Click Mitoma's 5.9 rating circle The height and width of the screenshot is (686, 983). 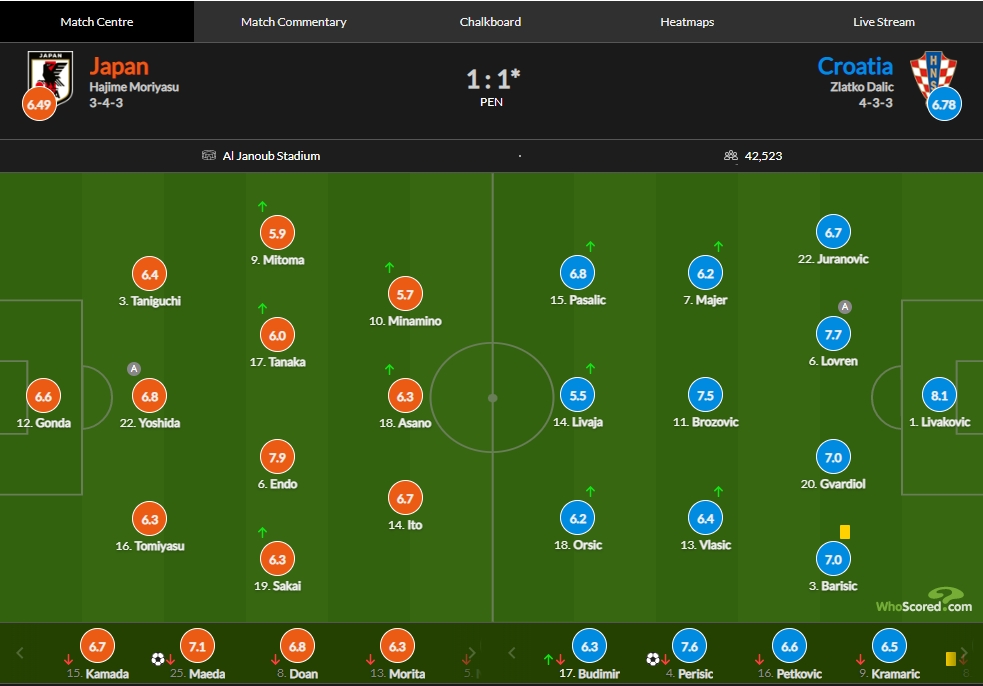tap(277, 233)
